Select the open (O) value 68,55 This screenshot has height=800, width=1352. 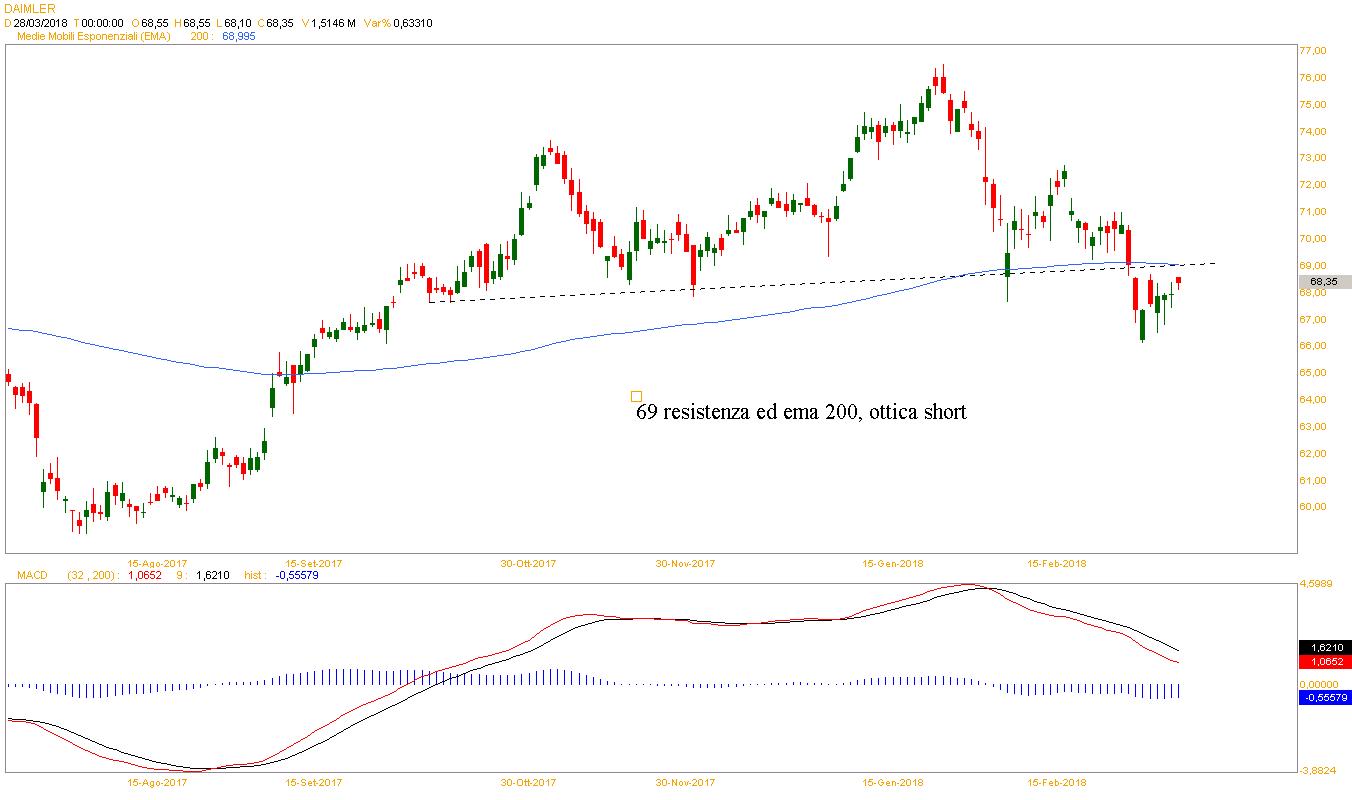(x=155, y=22)
